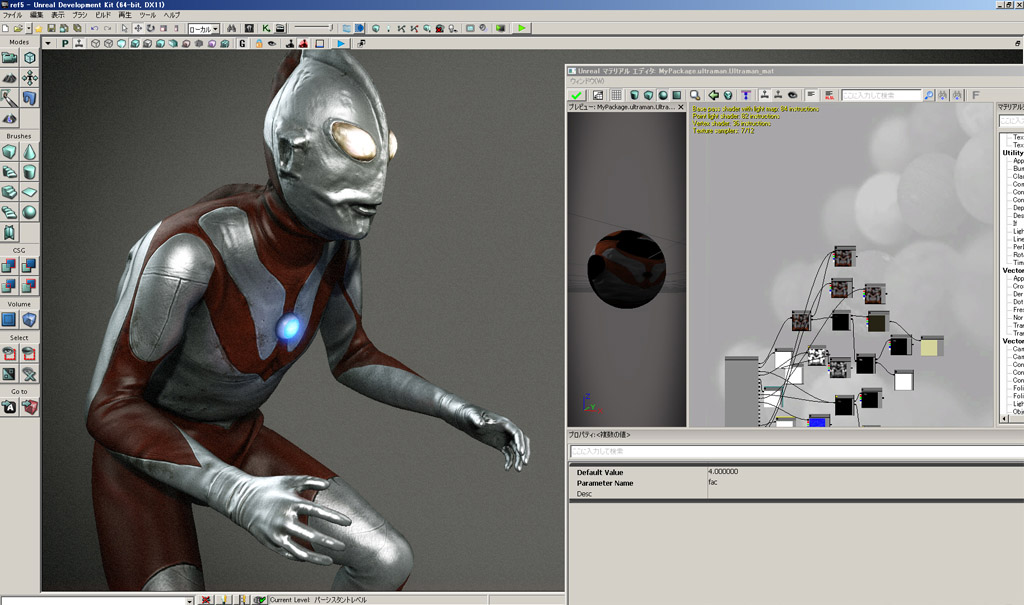Click the Desc property row
The width and height of the screenshot is (1024, 605).
[797, 494]
